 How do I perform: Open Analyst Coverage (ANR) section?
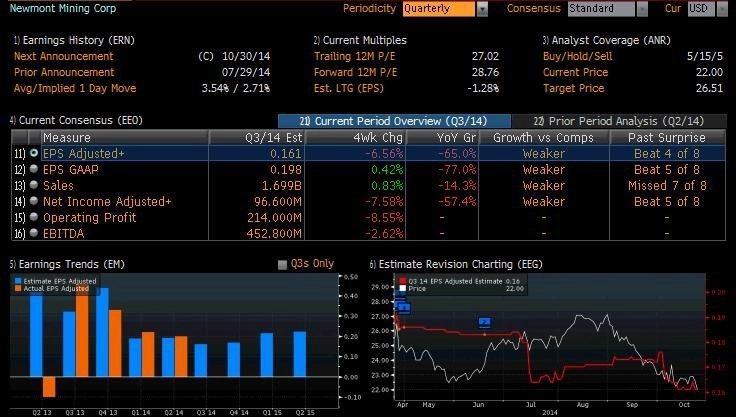coord(606,40)
